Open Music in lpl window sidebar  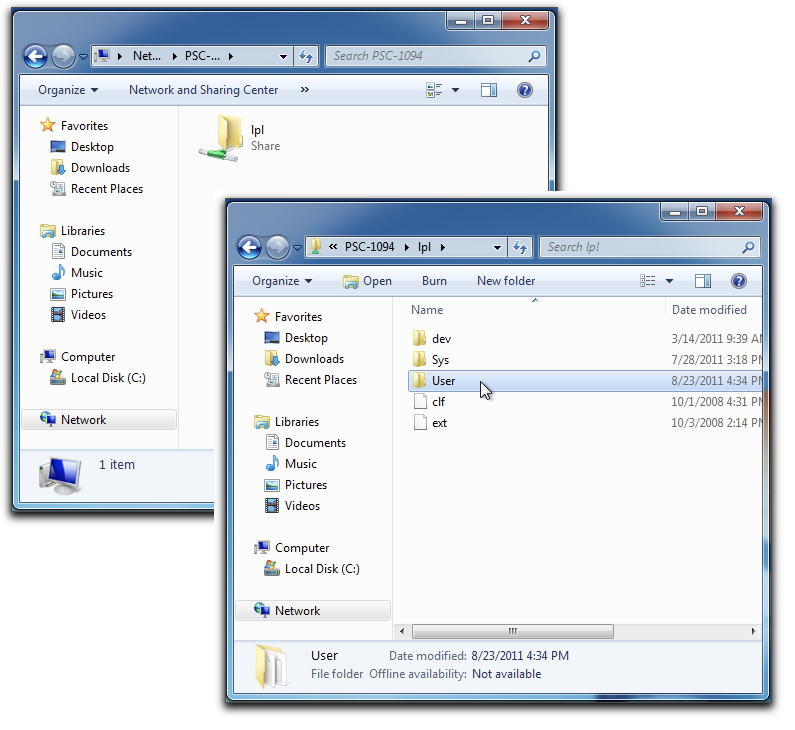291,464
